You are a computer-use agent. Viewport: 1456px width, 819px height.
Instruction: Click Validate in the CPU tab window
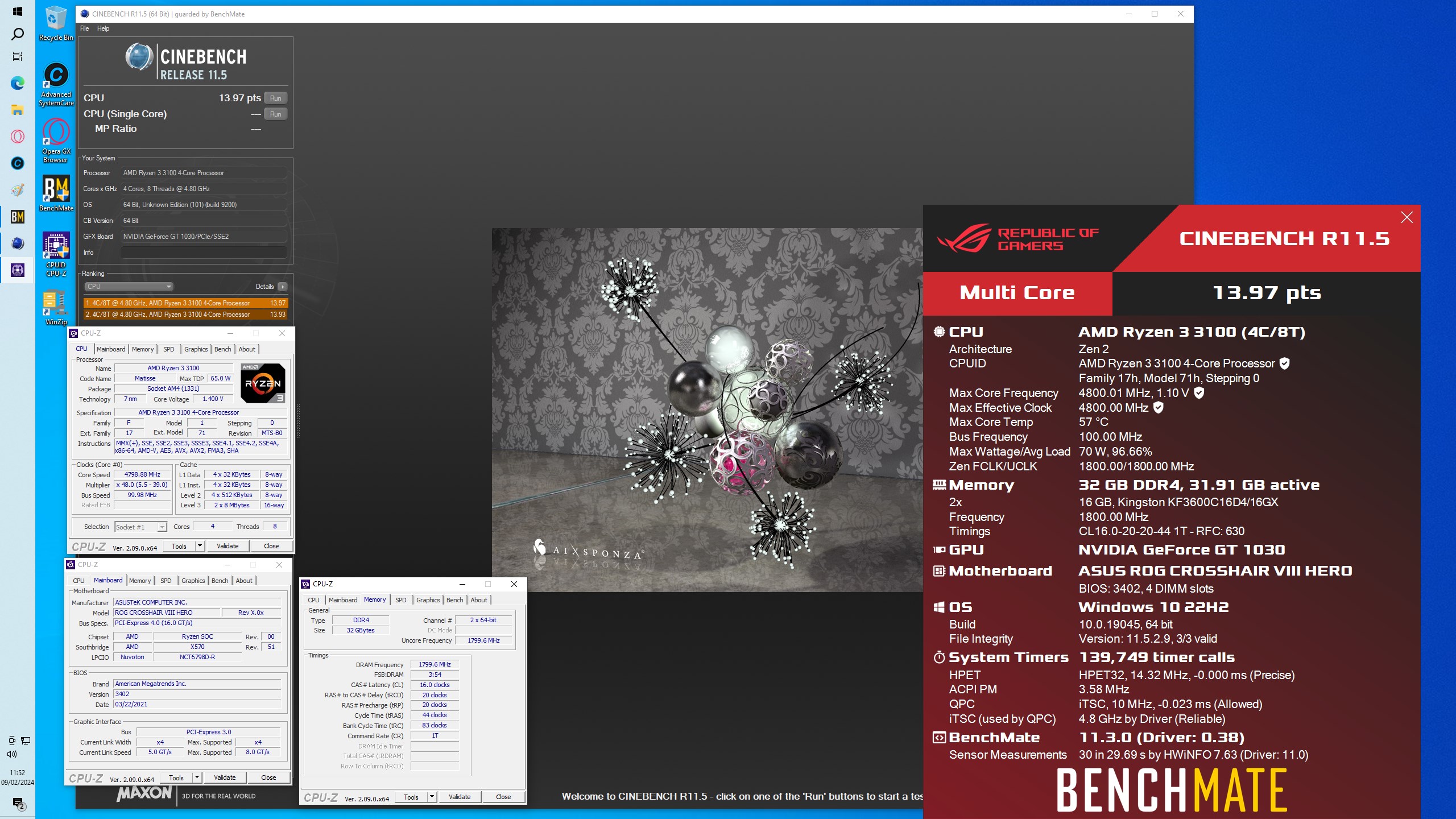tap(227, 546)
